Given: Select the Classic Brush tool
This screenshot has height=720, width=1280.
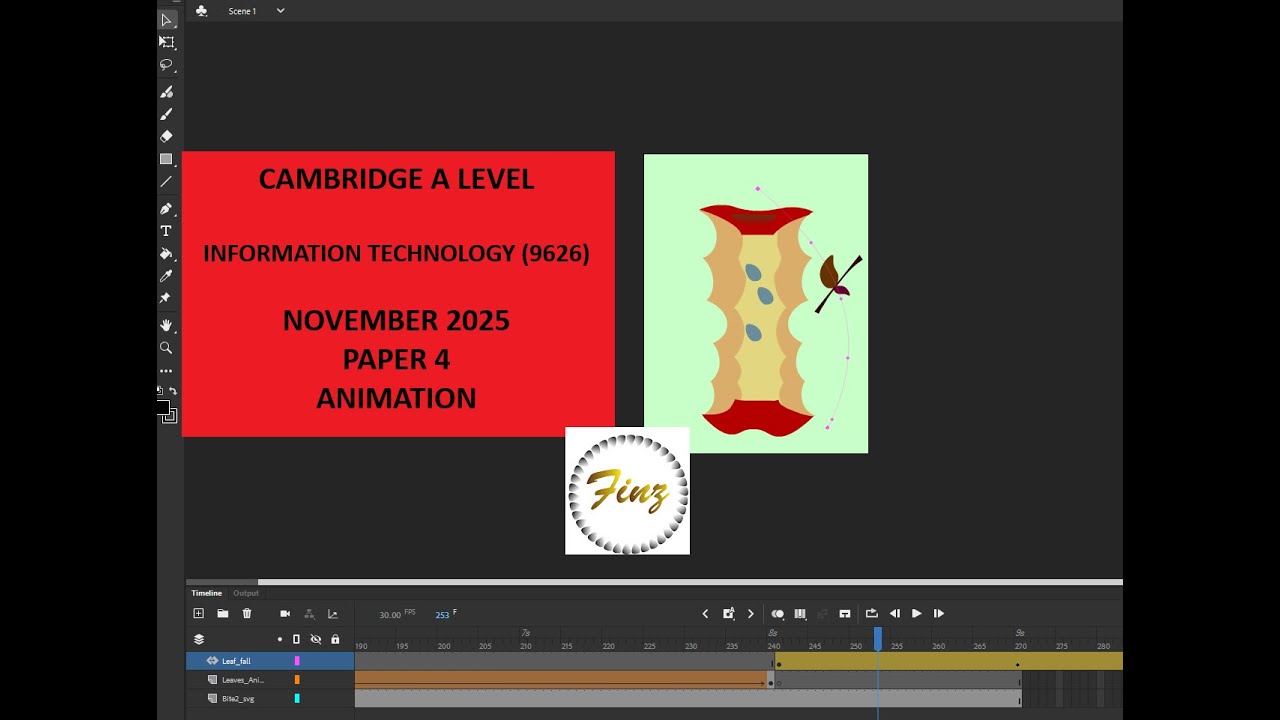Looking at the screenshot, I should point(167,114).
